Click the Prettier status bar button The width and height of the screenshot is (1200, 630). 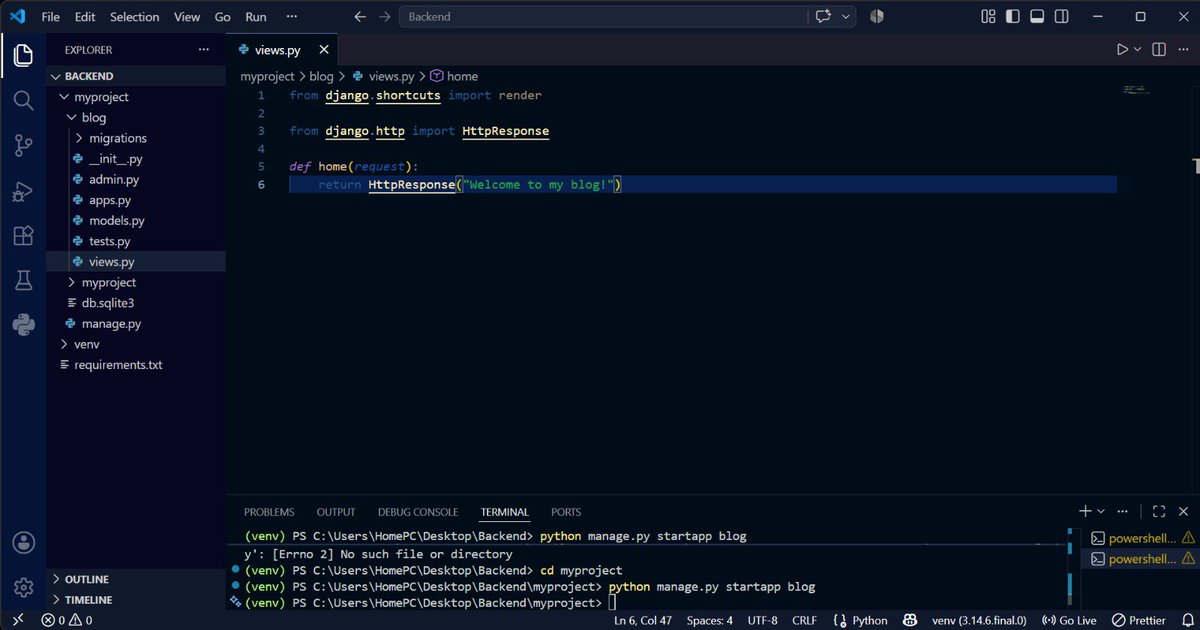1139,620
